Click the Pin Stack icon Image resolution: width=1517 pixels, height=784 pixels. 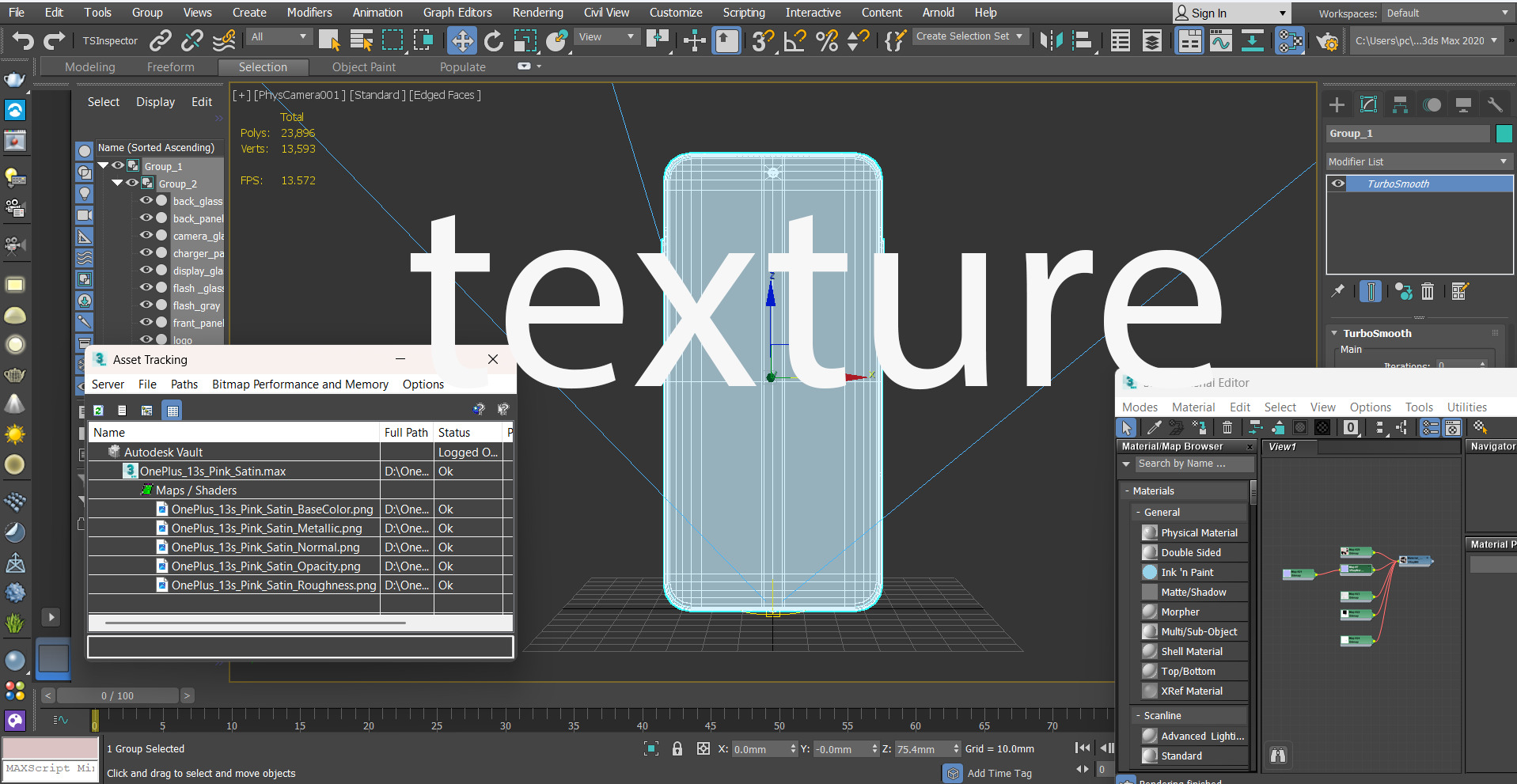point(1337,291)
